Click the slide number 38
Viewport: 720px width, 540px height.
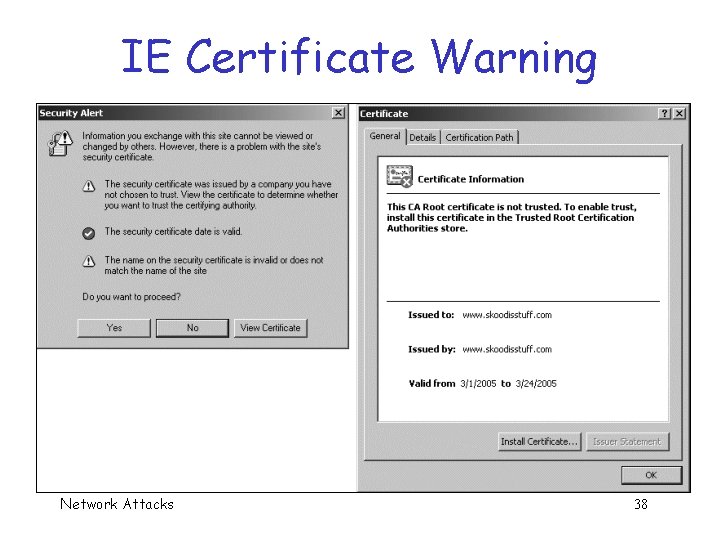(x=641, y=504)
